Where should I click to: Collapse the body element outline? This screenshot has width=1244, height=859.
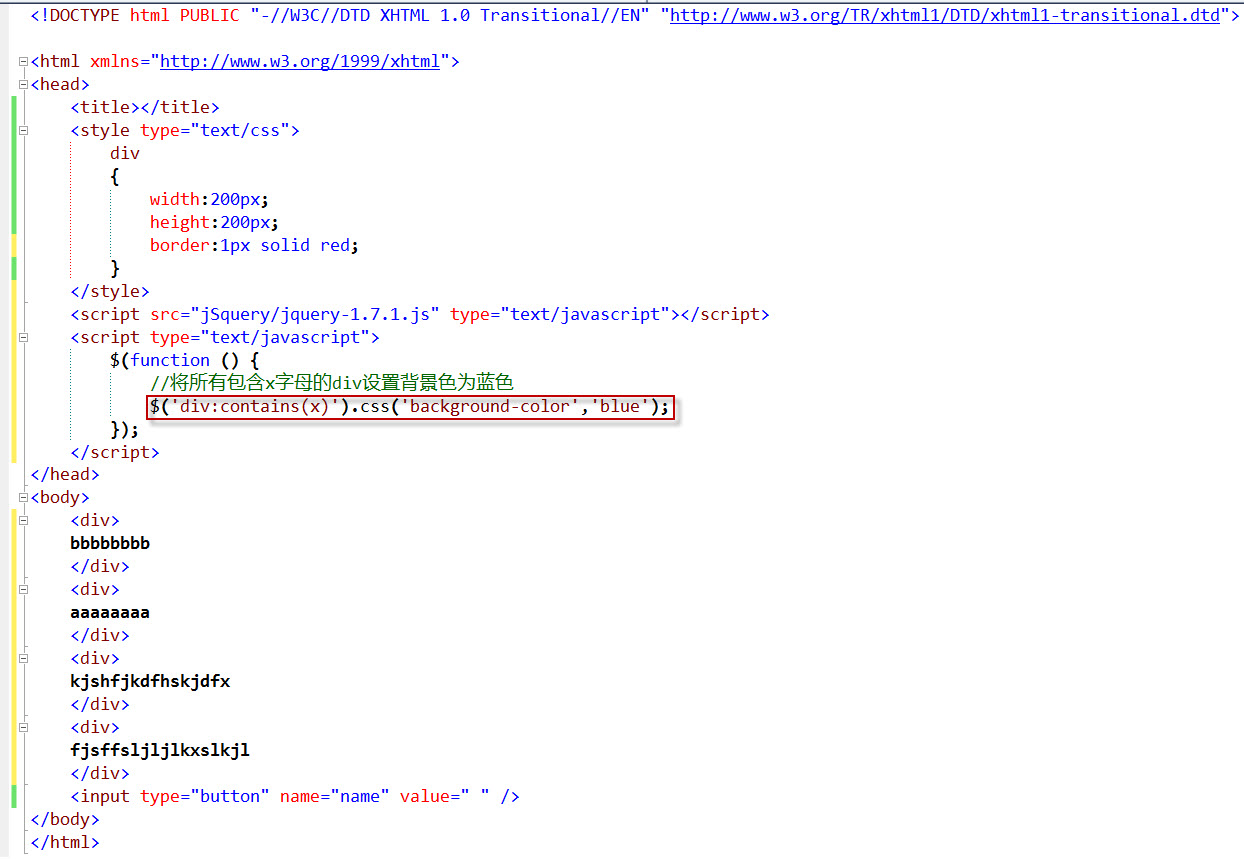(x=23, y=498)
